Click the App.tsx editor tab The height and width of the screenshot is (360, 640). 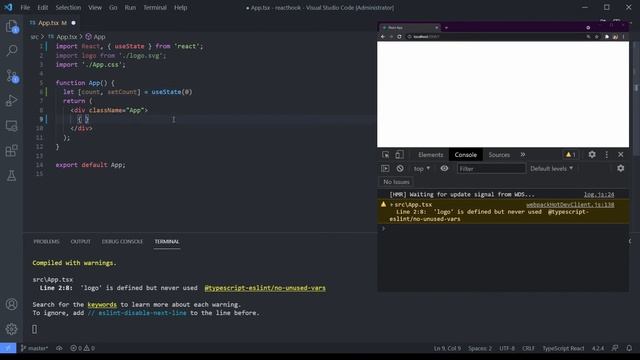pos(52,23)
